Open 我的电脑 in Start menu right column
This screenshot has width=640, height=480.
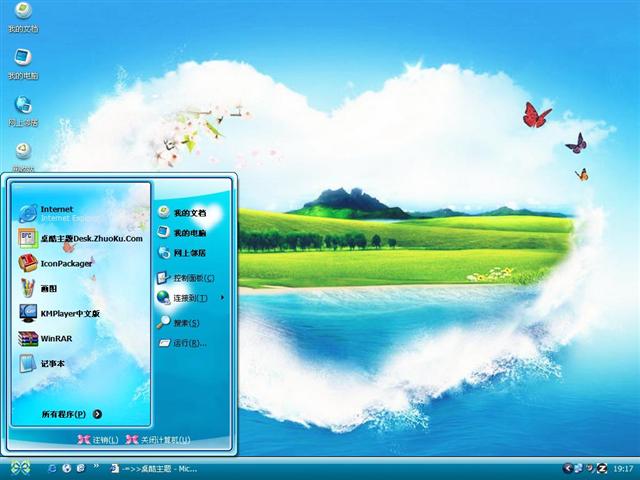point(182,233)
